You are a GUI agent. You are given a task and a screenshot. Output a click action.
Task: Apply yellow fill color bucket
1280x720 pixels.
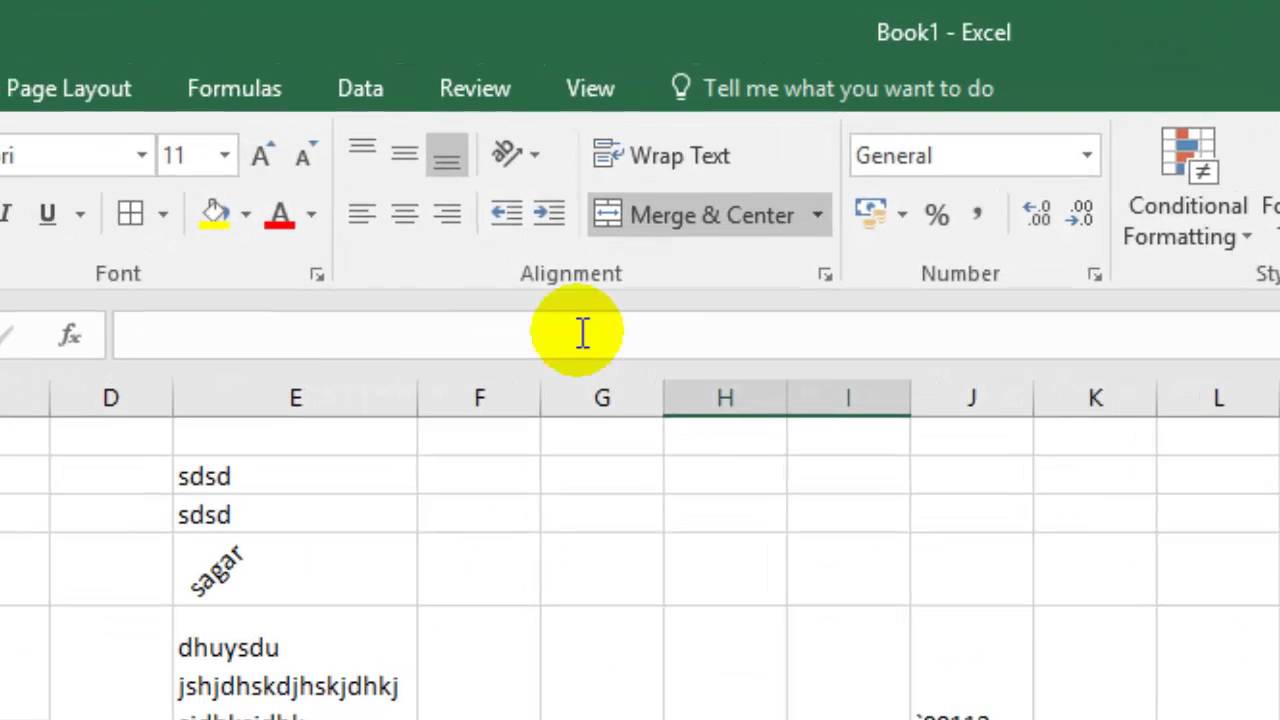pyautogui.click(x=215, y=214)
